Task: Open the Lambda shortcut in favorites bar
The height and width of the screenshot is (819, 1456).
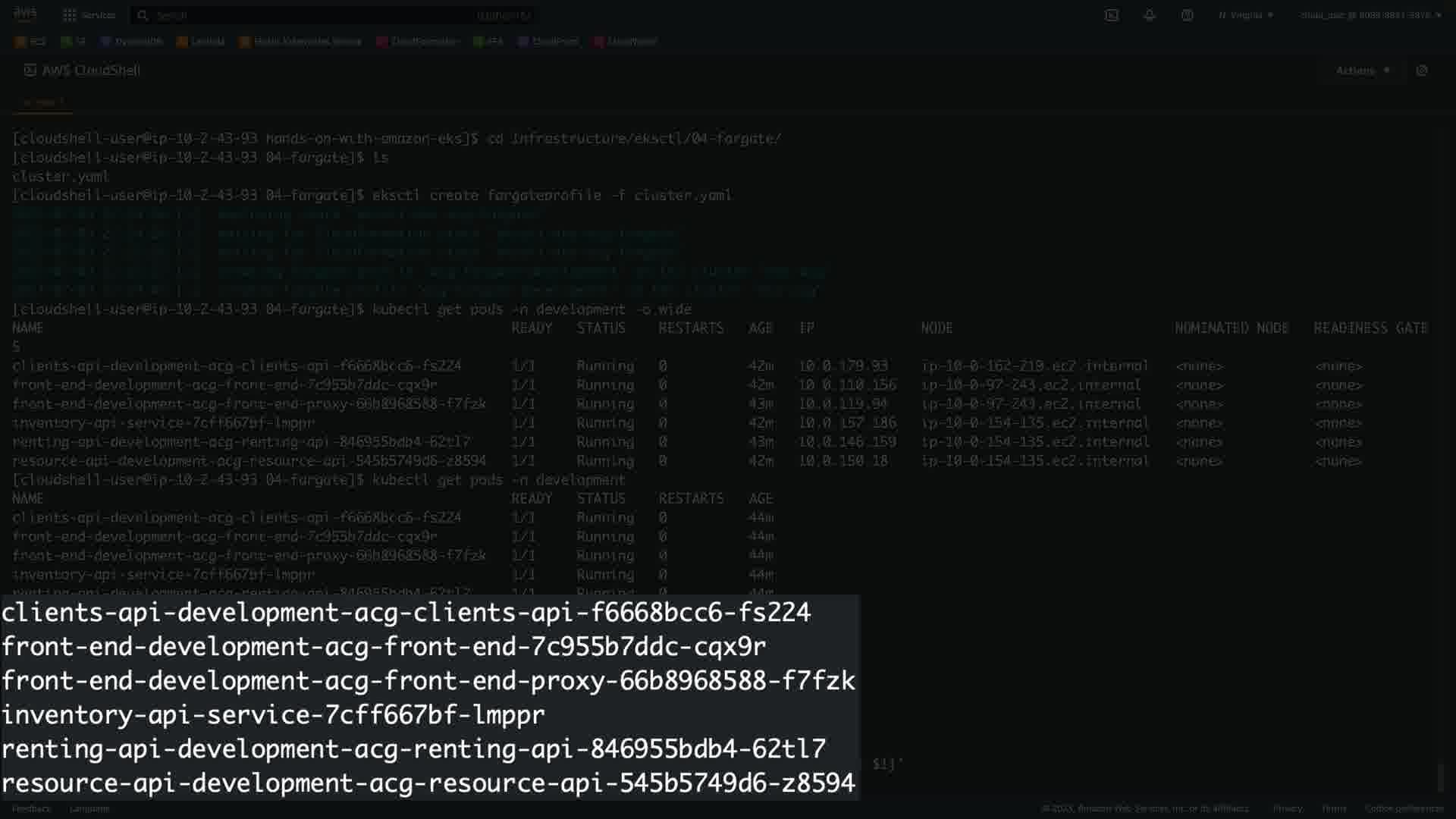Action: [x=200, y=42]
